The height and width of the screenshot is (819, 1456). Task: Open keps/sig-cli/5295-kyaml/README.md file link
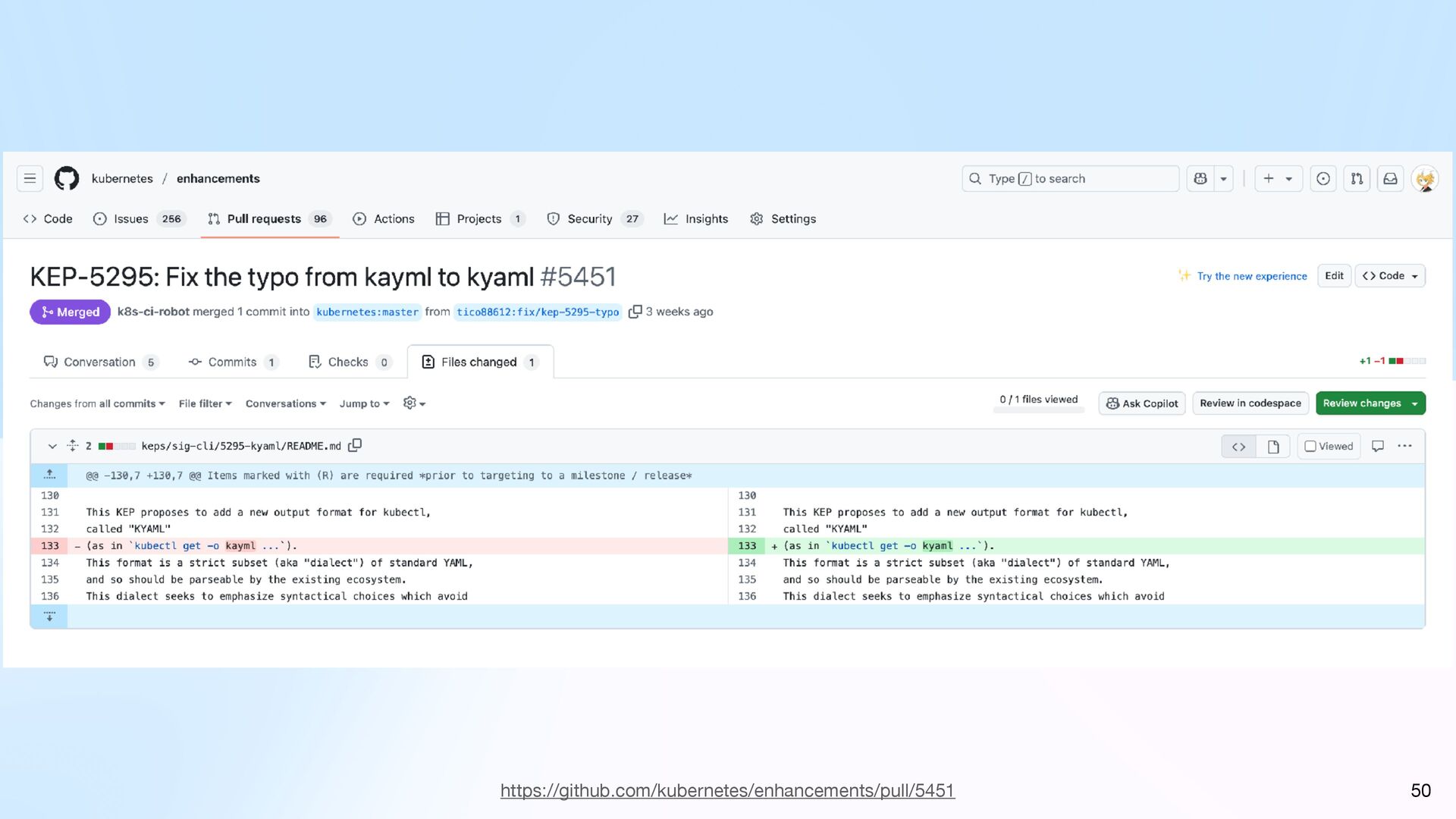point(241,447)
